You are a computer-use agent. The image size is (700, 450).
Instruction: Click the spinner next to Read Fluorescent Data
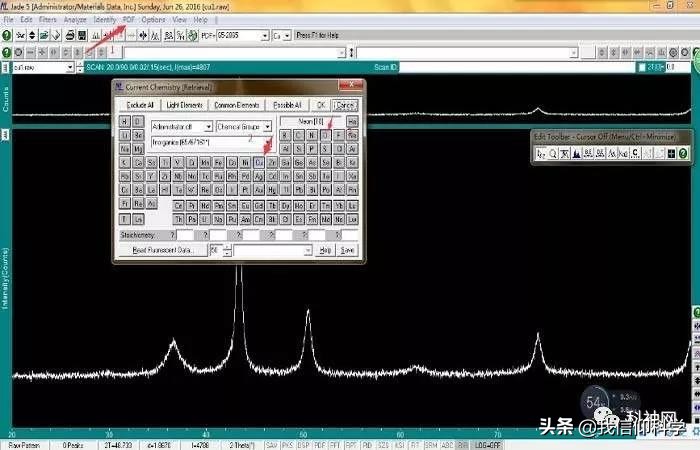[227, 250]
